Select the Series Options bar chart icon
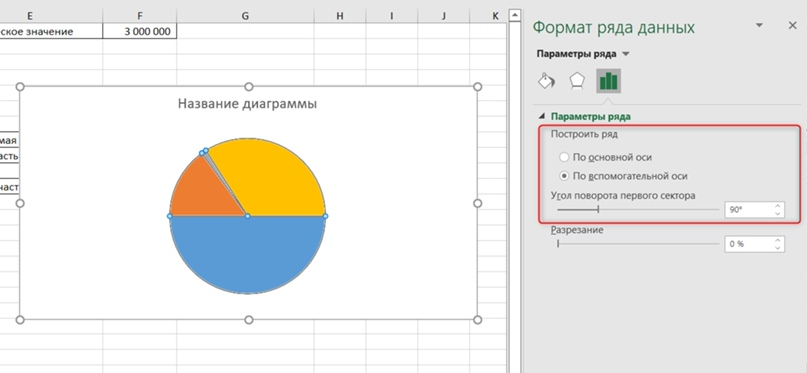 (608, 81)
